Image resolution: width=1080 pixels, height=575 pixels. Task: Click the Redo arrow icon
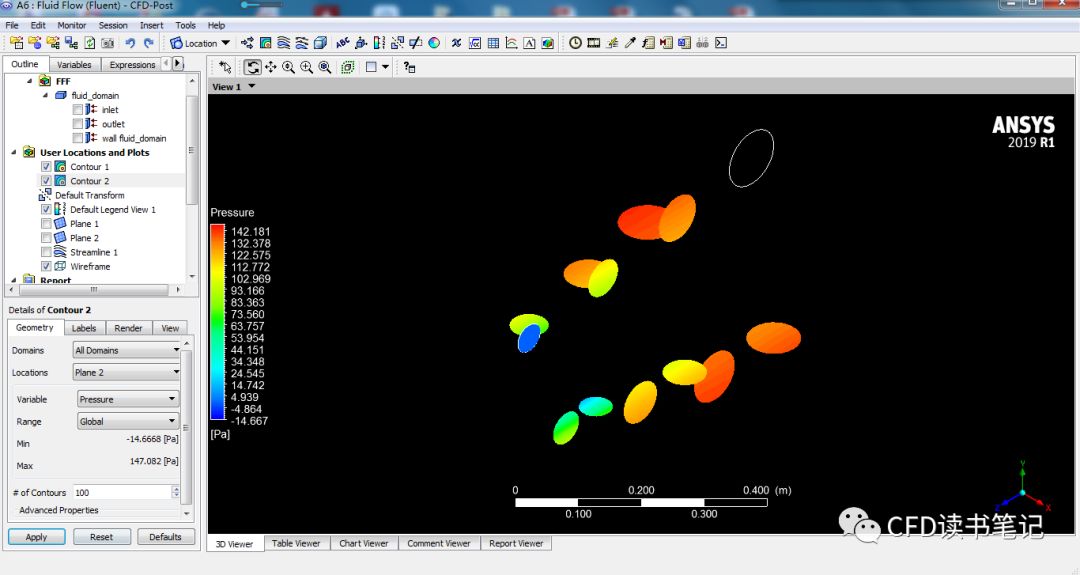point(149,43)
